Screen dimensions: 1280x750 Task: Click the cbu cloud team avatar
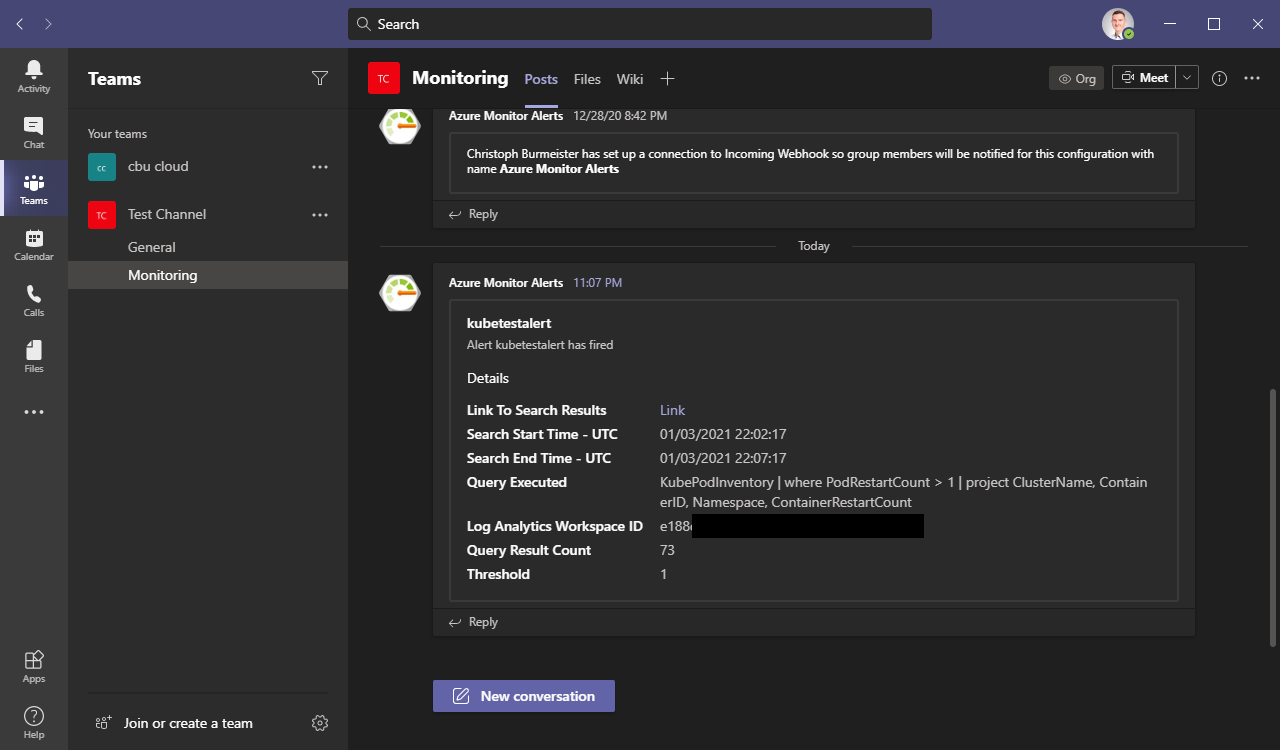click(x=102, y=167)
